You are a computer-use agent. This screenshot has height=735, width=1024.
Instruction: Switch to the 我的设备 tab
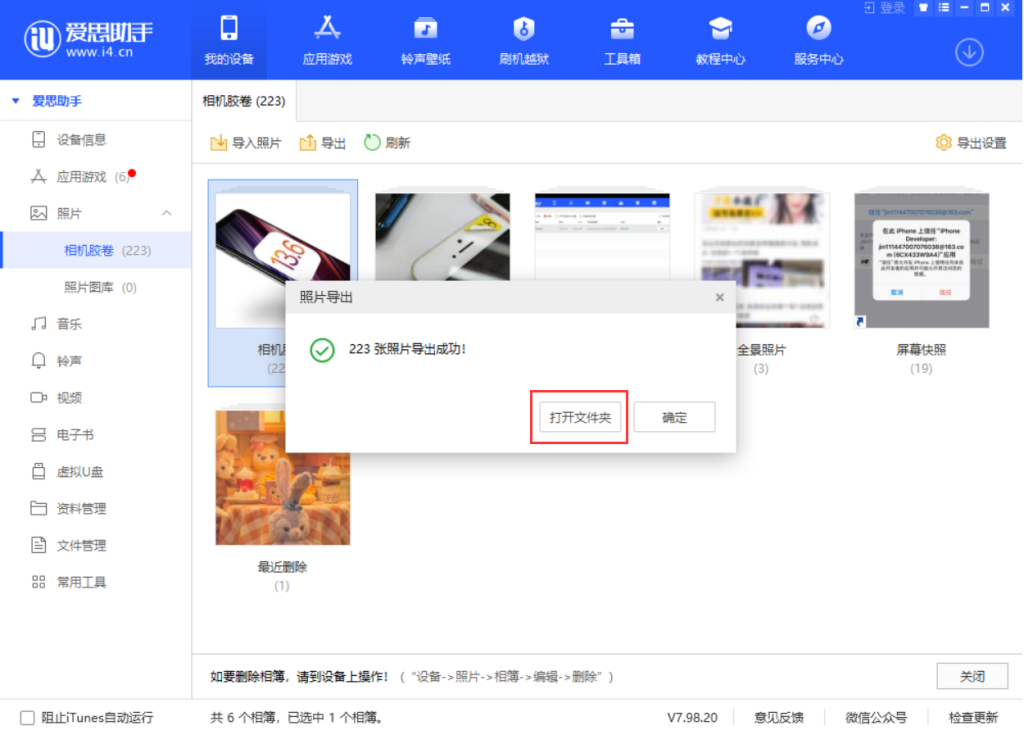tap(229, 40)
